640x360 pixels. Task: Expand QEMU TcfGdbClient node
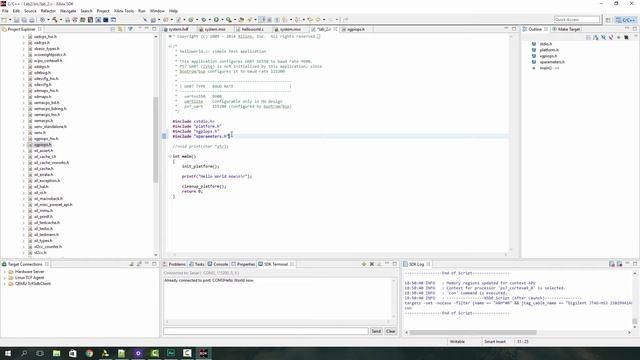[x=4, y=284]
